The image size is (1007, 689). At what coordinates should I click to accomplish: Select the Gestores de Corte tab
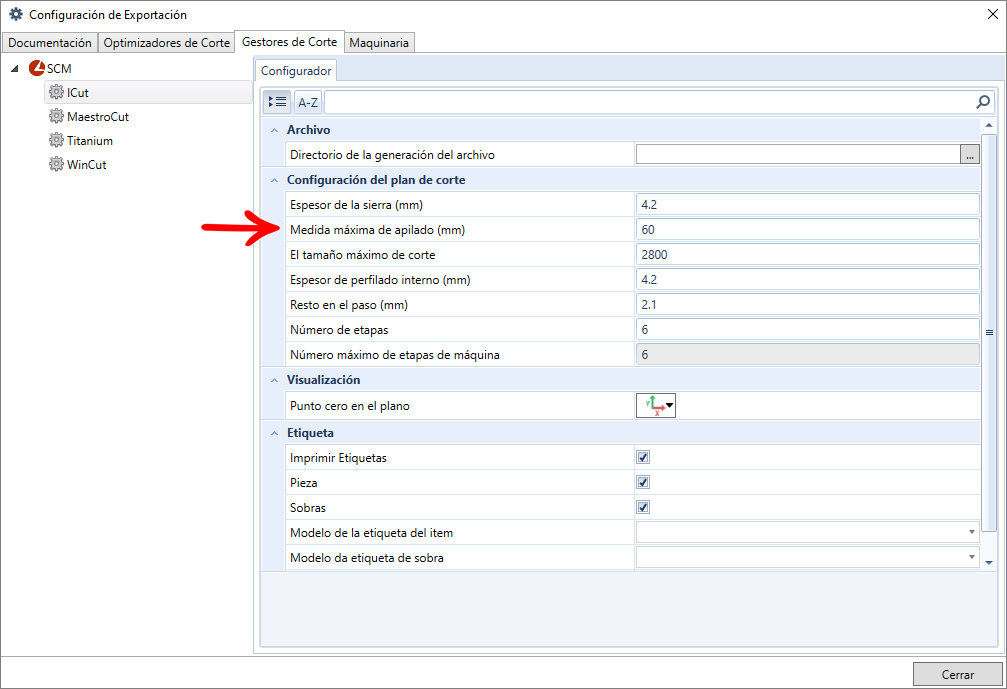pyautogui.click(x=290, y=42)
